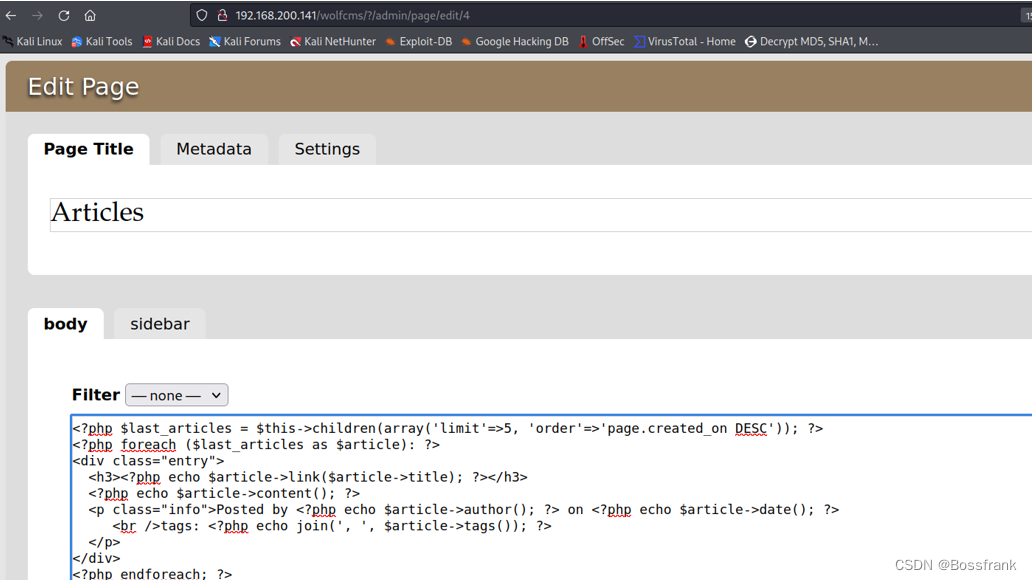Open the Decrypt MD5, SHA1 bookmark
Viewport: 1032px width, 580px height.
(812, 41)
